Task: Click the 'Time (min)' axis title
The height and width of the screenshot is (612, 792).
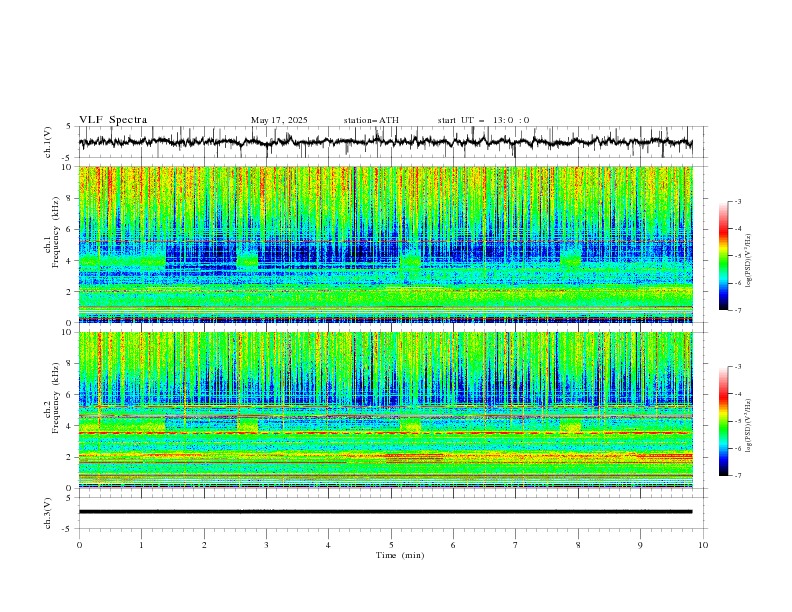Action: click(x=400, y=555)
